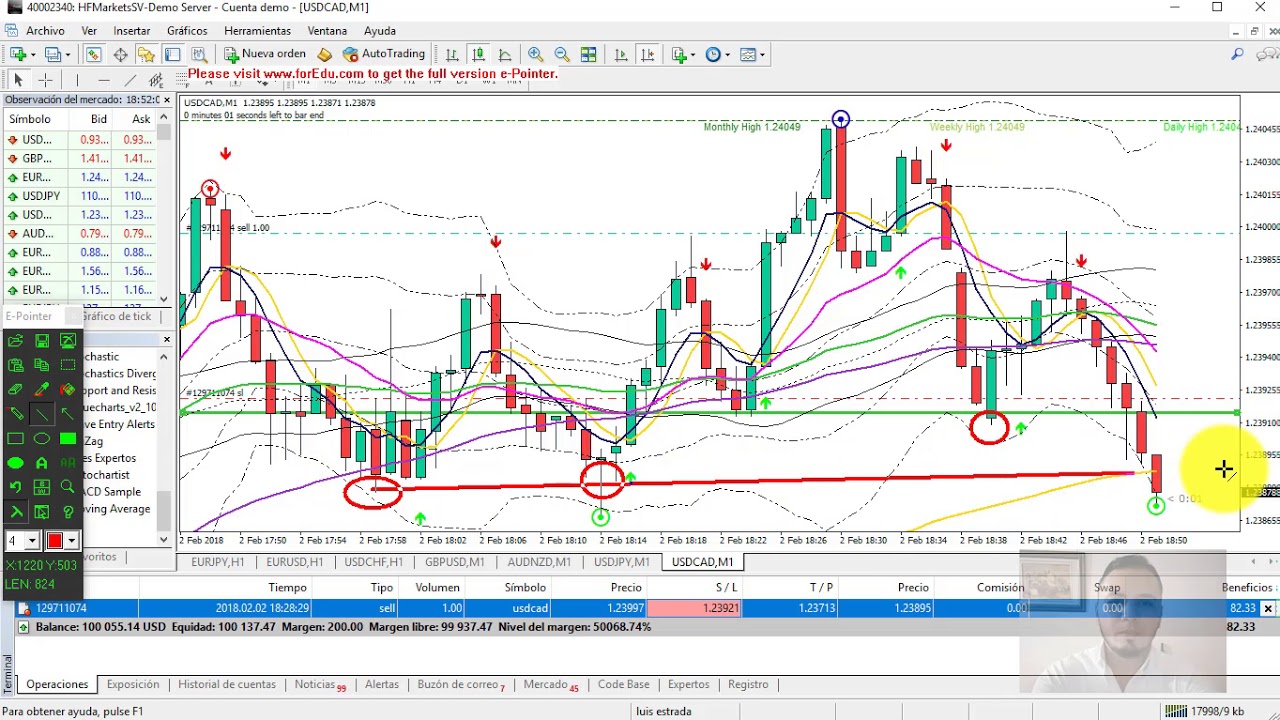
Task: Open the Noticias terminal tab
Action: (320, 685)
